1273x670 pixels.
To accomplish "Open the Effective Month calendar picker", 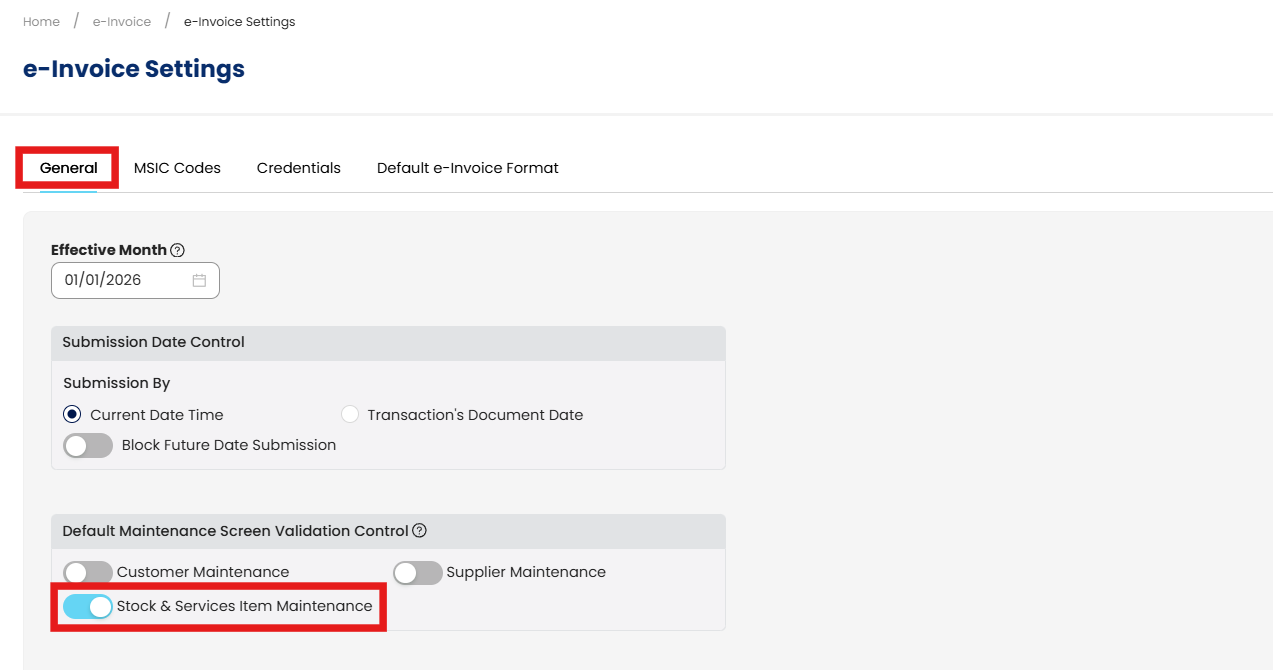I will point(199,281).
